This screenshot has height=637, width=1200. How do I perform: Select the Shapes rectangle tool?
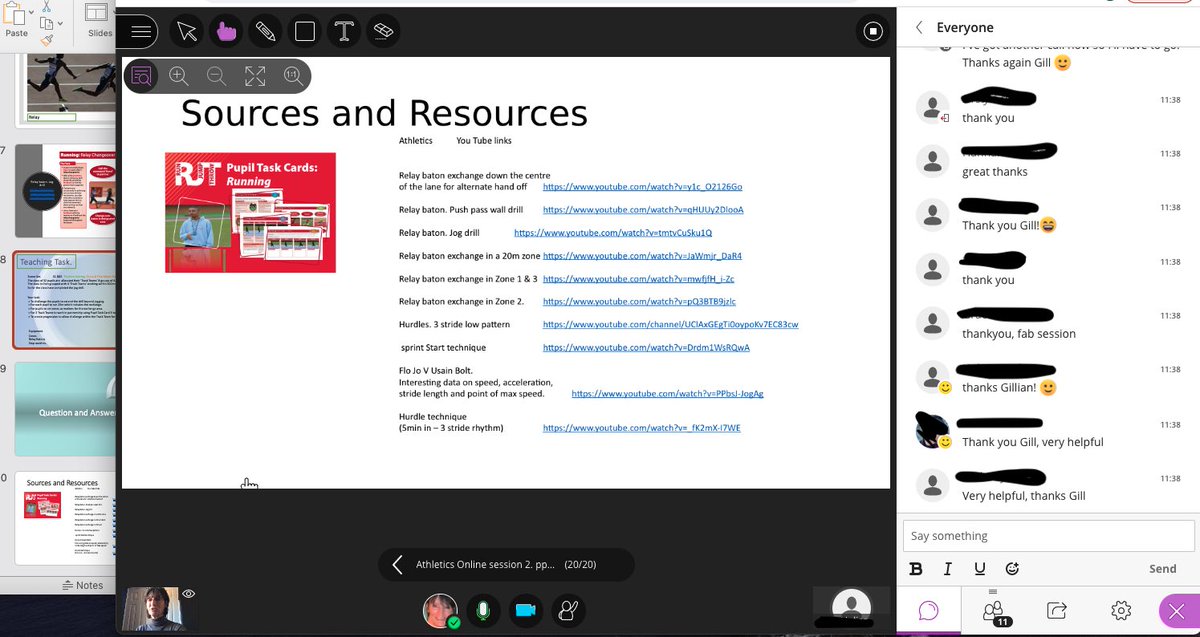point(305,32)
